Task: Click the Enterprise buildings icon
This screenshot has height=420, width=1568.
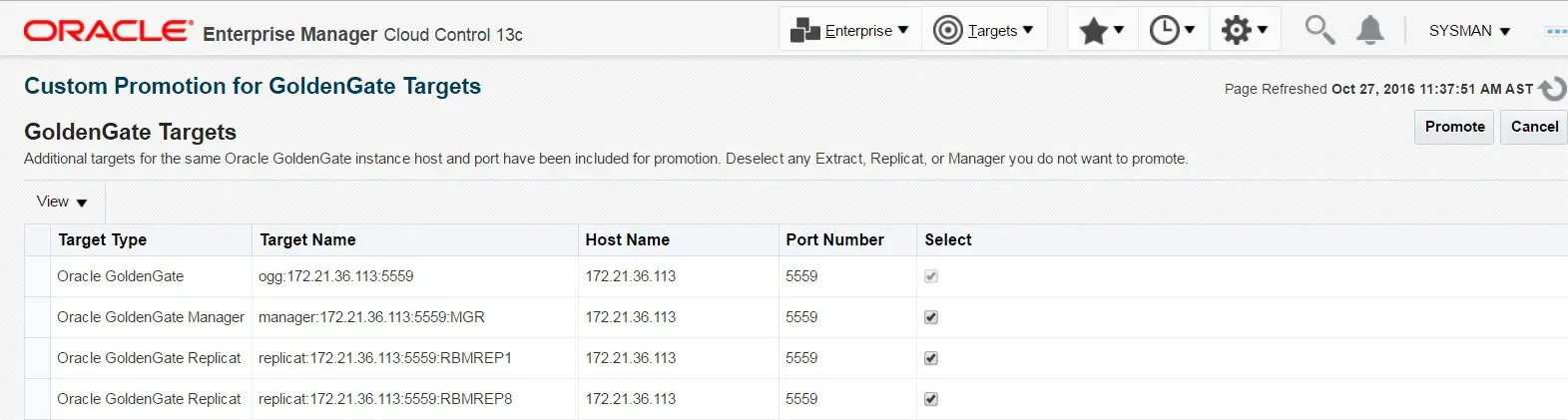Action: [x=804, y=31]
